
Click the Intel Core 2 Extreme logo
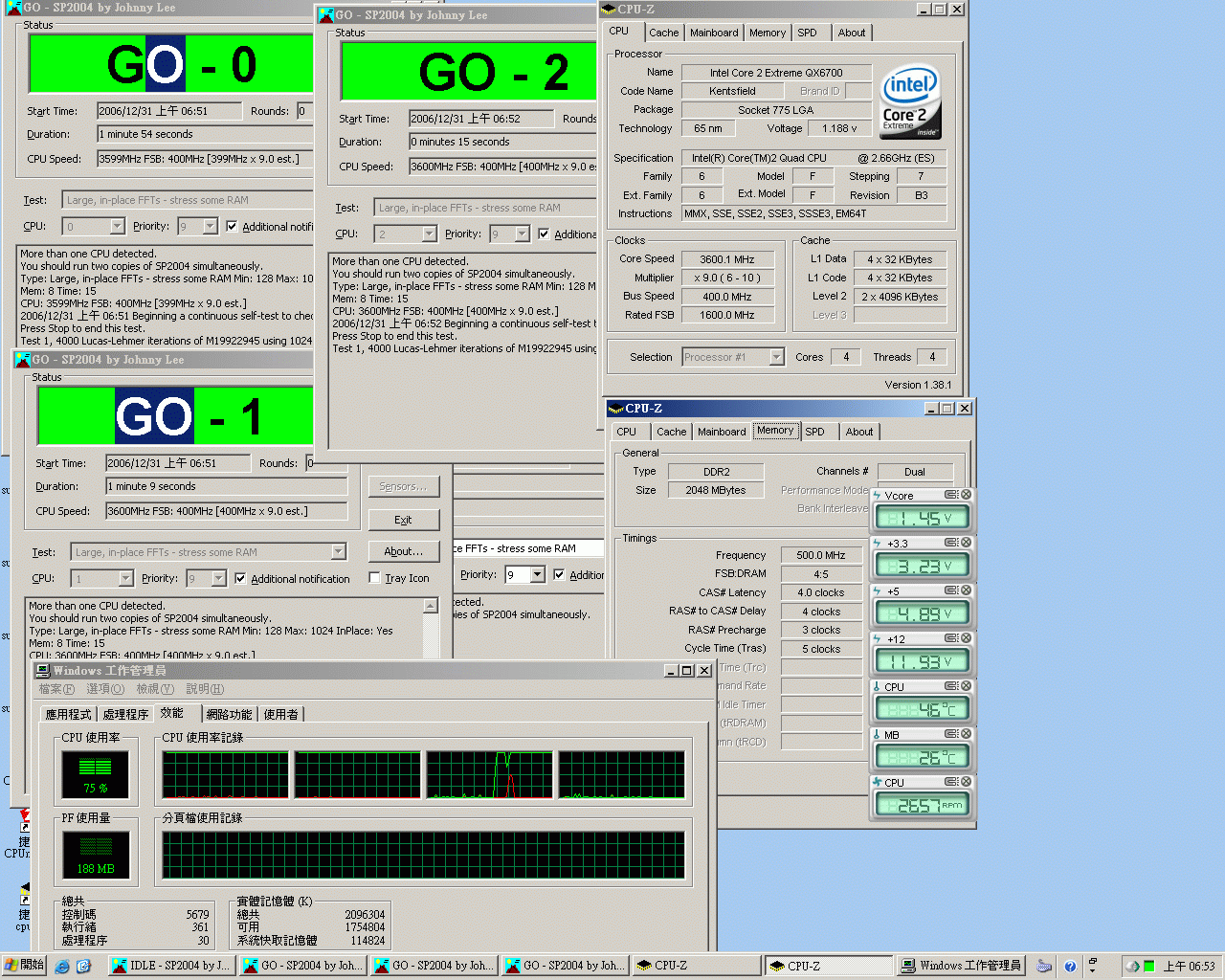point(910,101)
